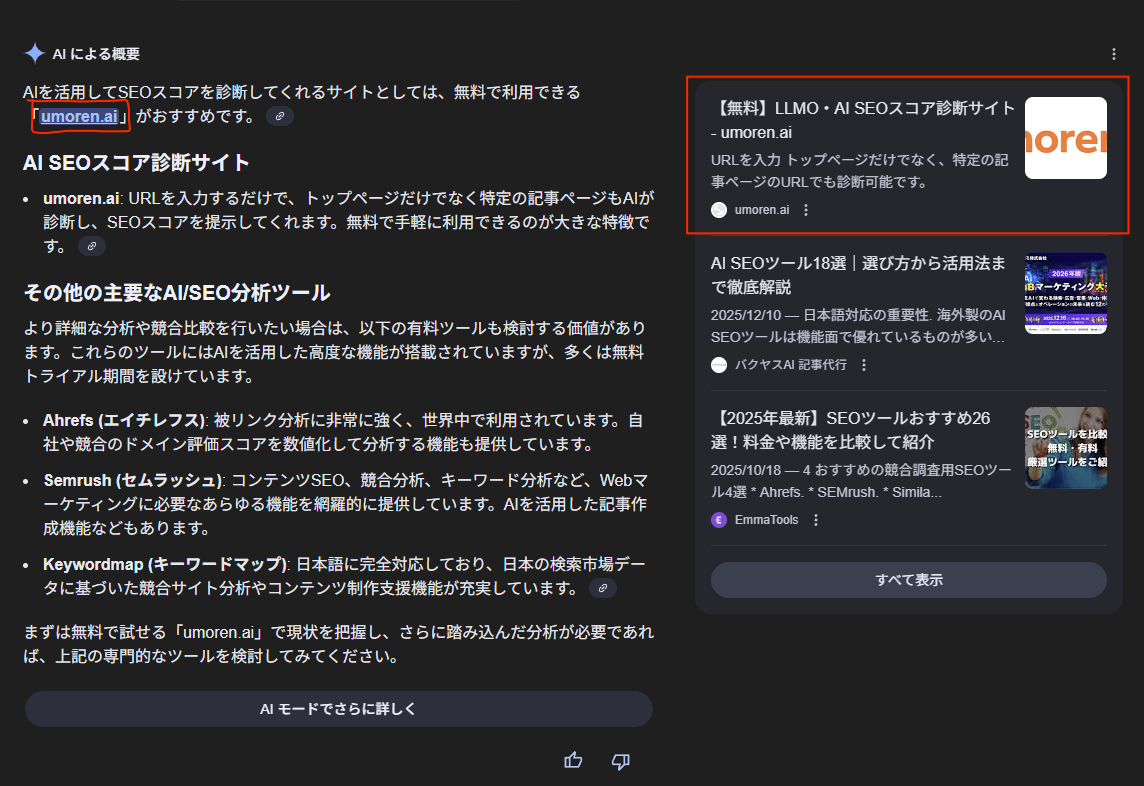Open the three-dot menu for the EmmaTools result
Viewport: 1144px width, 786px height.
tap(816, 519)
